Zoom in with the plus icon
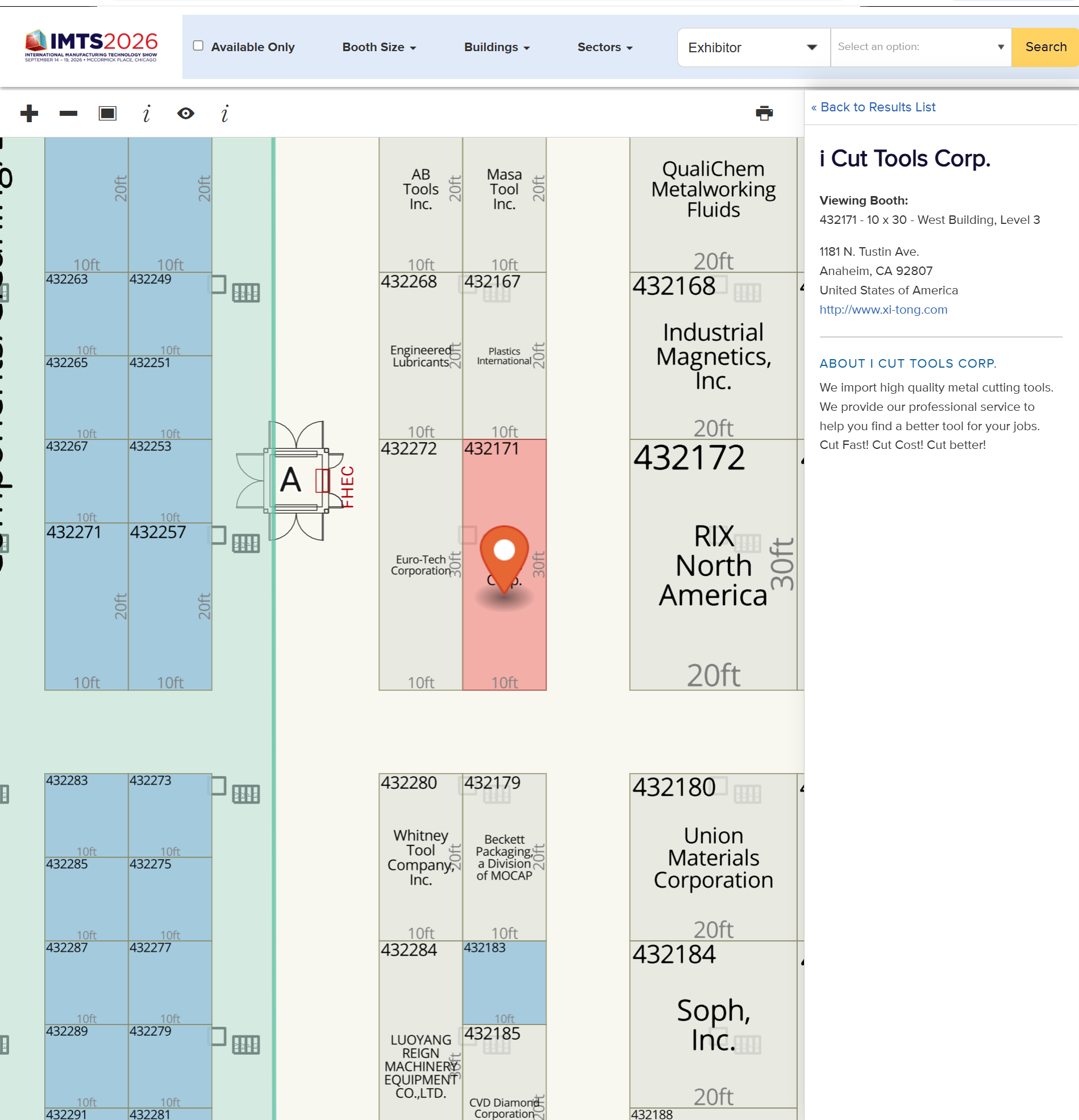This screenshot has height=1120, width=1079. (29, 113)
